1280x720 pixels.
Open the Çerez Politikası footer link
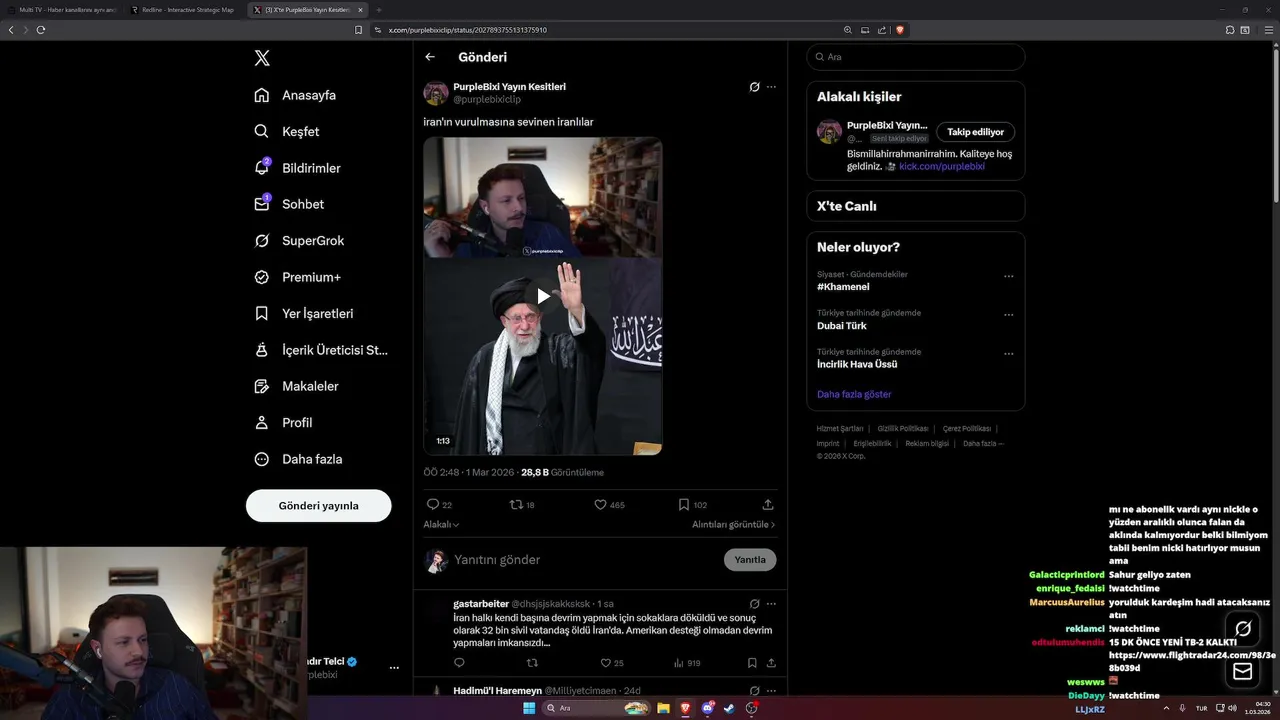[967, 429]
